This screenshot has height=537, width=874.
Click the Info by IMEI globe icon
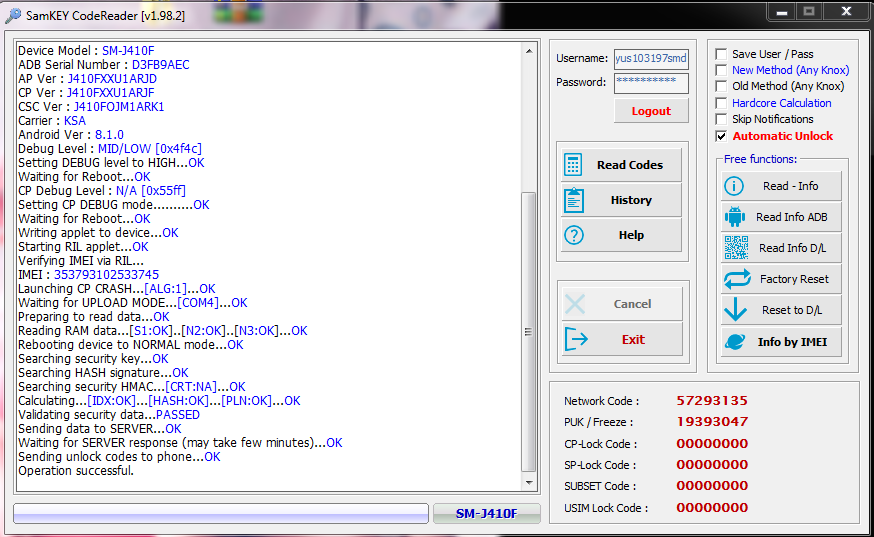[735, 341]
